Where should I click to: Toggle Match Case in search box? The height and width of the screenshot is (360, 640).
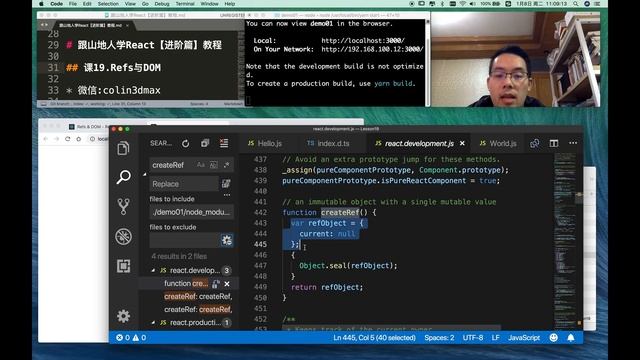[x=200, y=165]
